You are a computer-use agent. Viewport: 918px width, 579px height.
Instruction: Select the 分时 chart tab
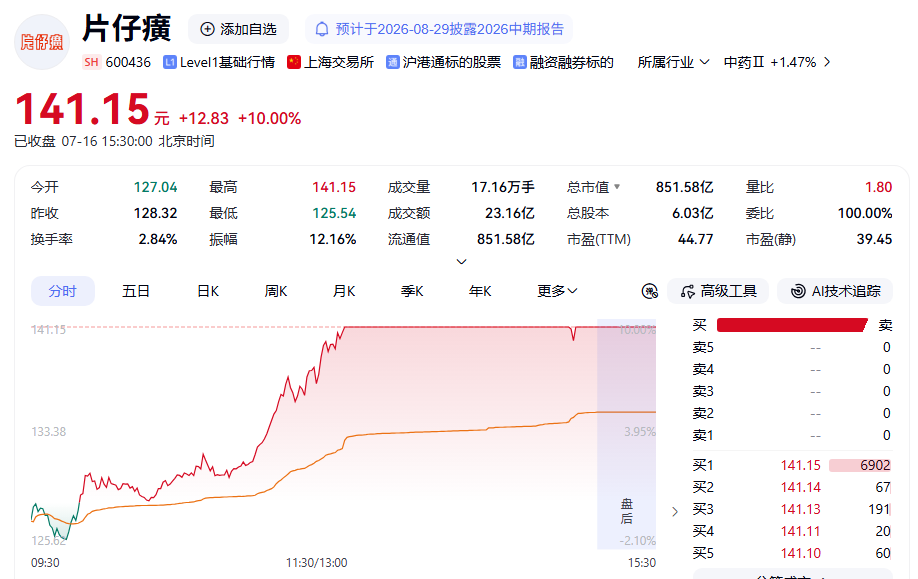coord(63,291)
